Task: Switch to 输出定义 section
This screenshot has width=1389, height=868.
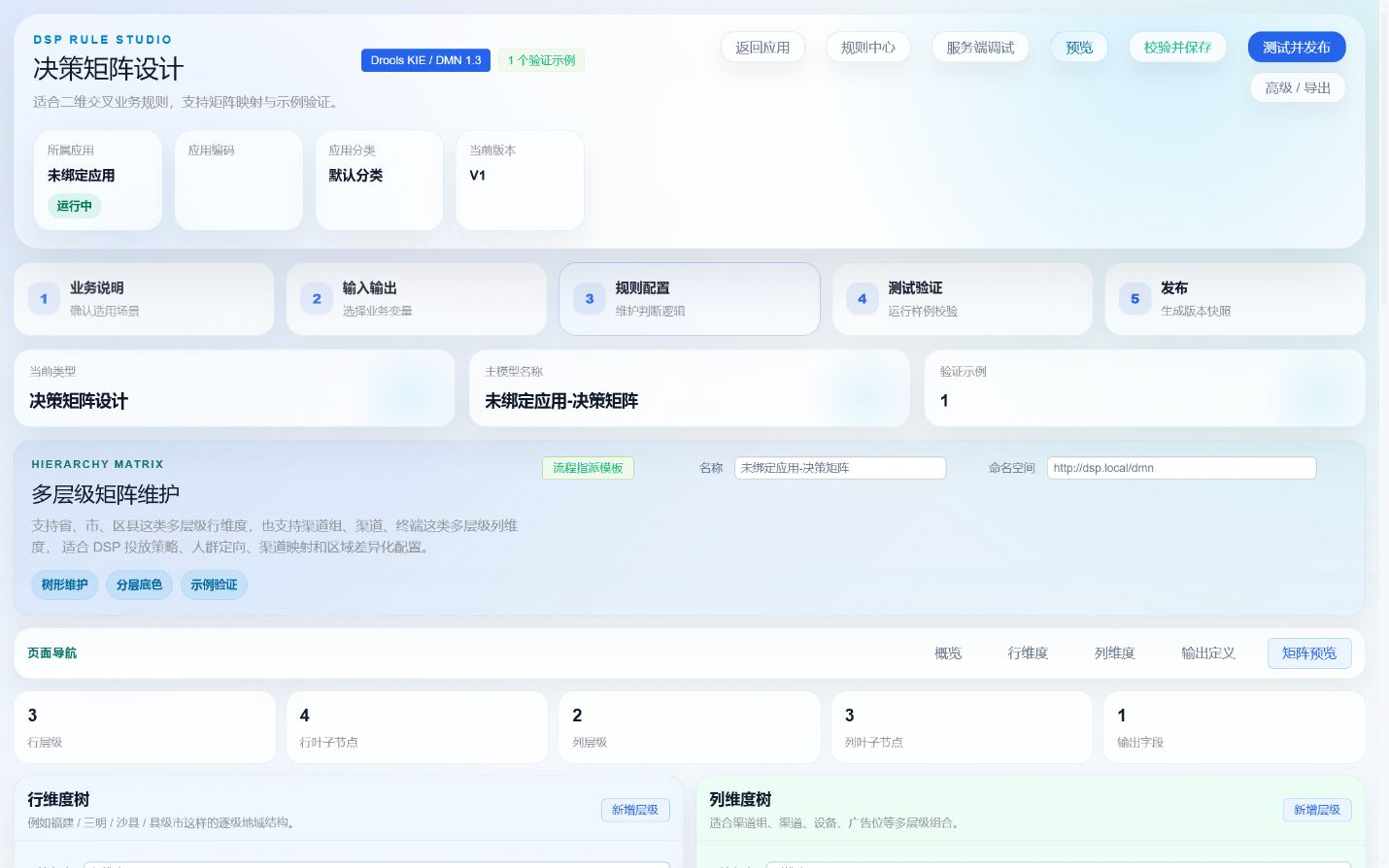Action: click(1208, 653)
